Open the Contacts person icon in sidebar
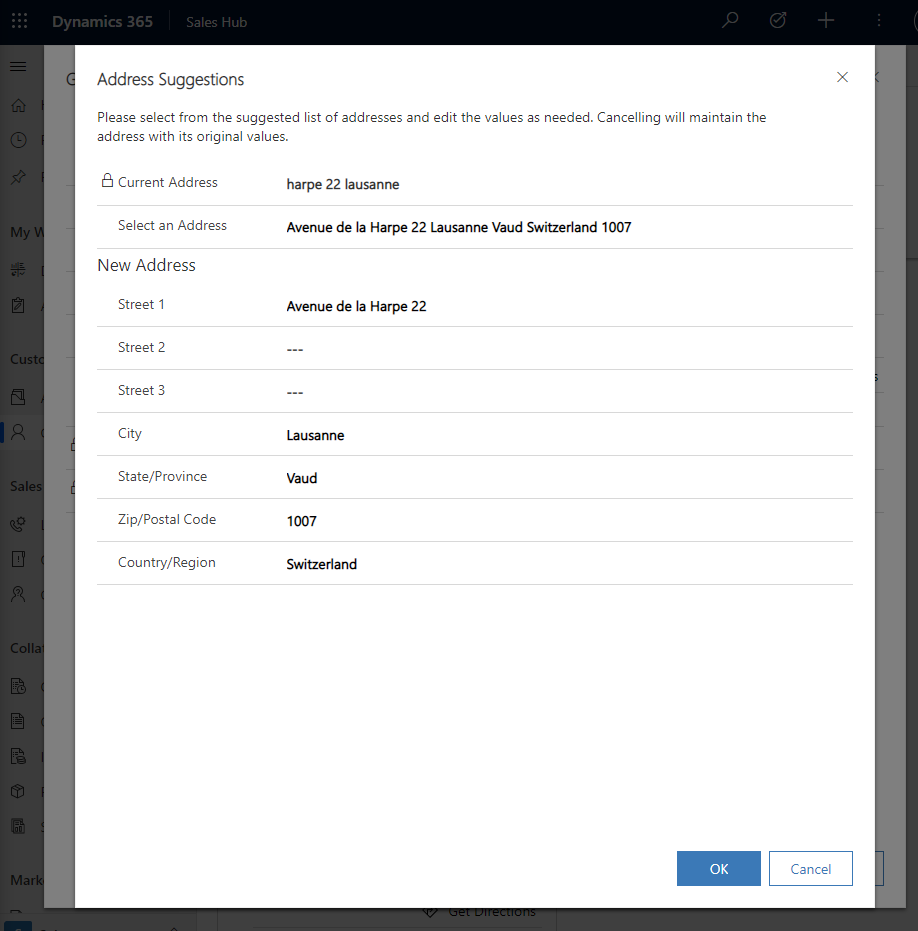Viewport: 918px width, 931px height. pyautogui.click(x=18, y=432)
